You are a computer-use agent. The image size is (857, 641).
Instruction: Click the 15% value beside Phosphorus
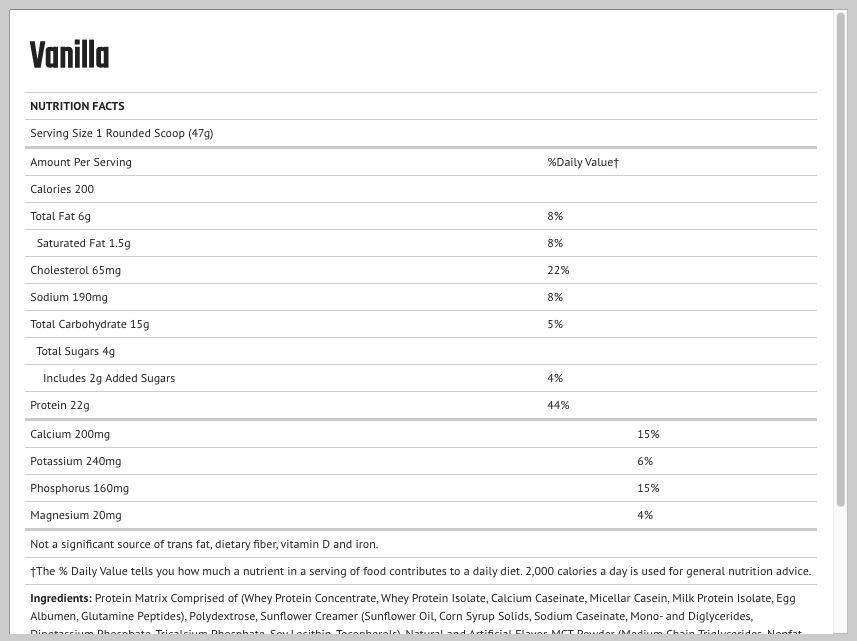coord(648,488)
